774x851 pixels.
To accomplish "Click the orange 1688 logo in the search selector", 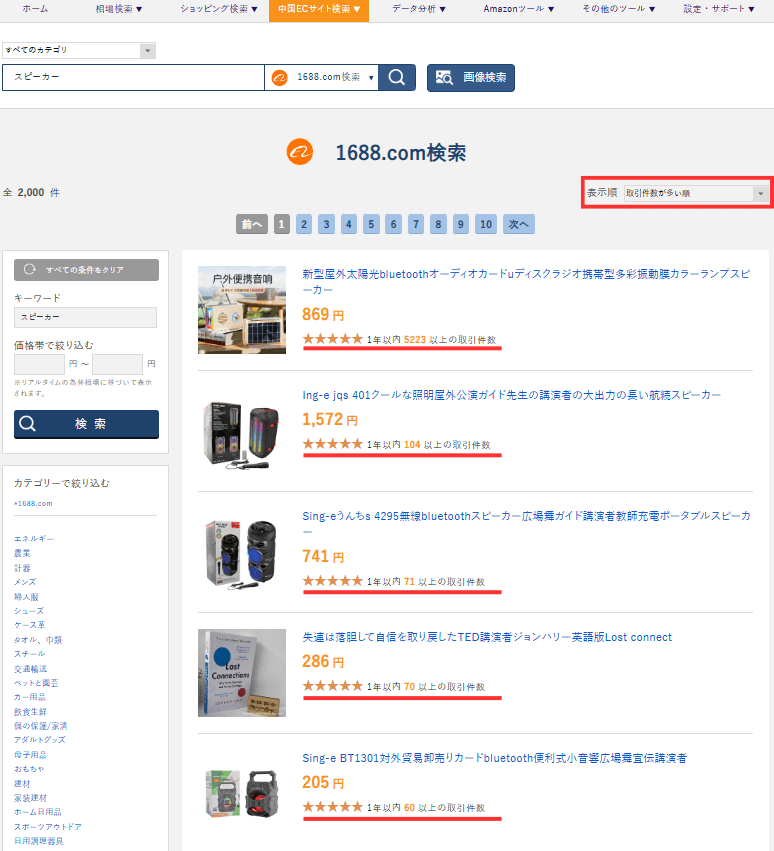I will pyautogui.click(x=280, y=78).
